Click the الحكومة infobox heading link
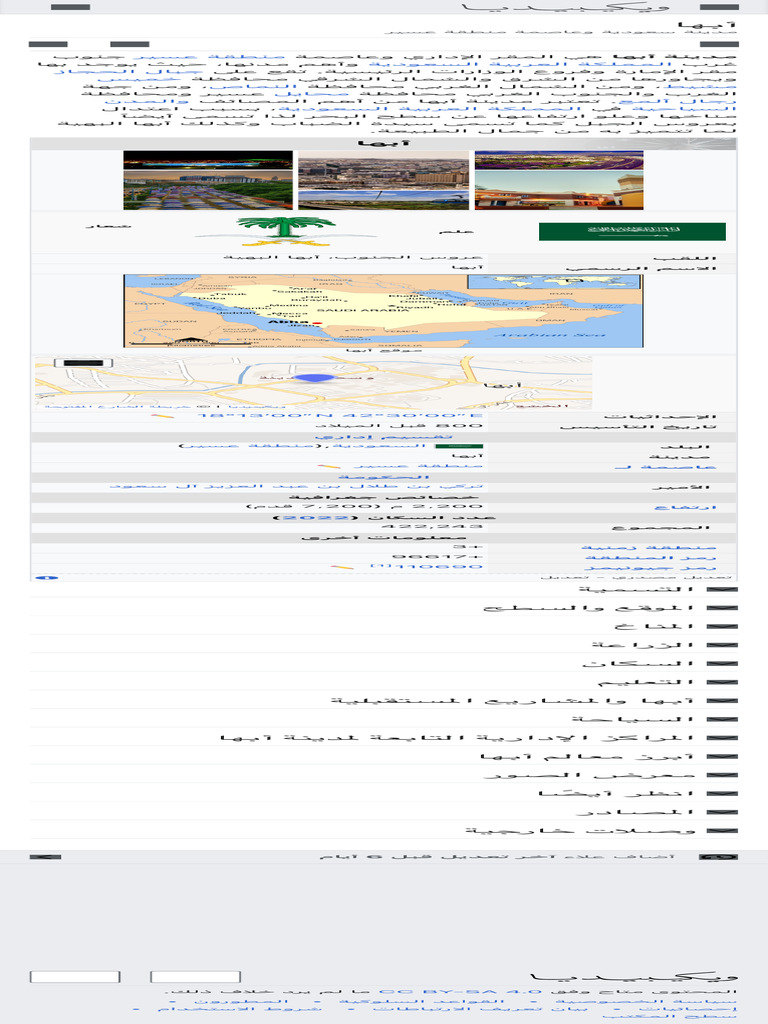 pos(384,477)
